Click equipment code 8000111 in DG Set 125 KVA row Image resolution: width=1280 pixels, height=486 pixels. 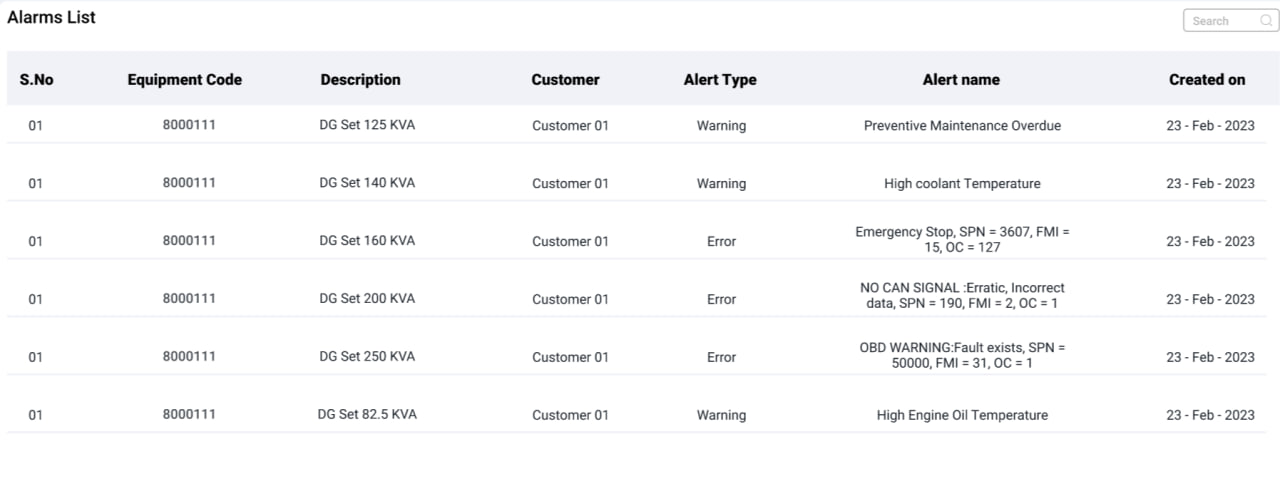(x=189, y=125)
